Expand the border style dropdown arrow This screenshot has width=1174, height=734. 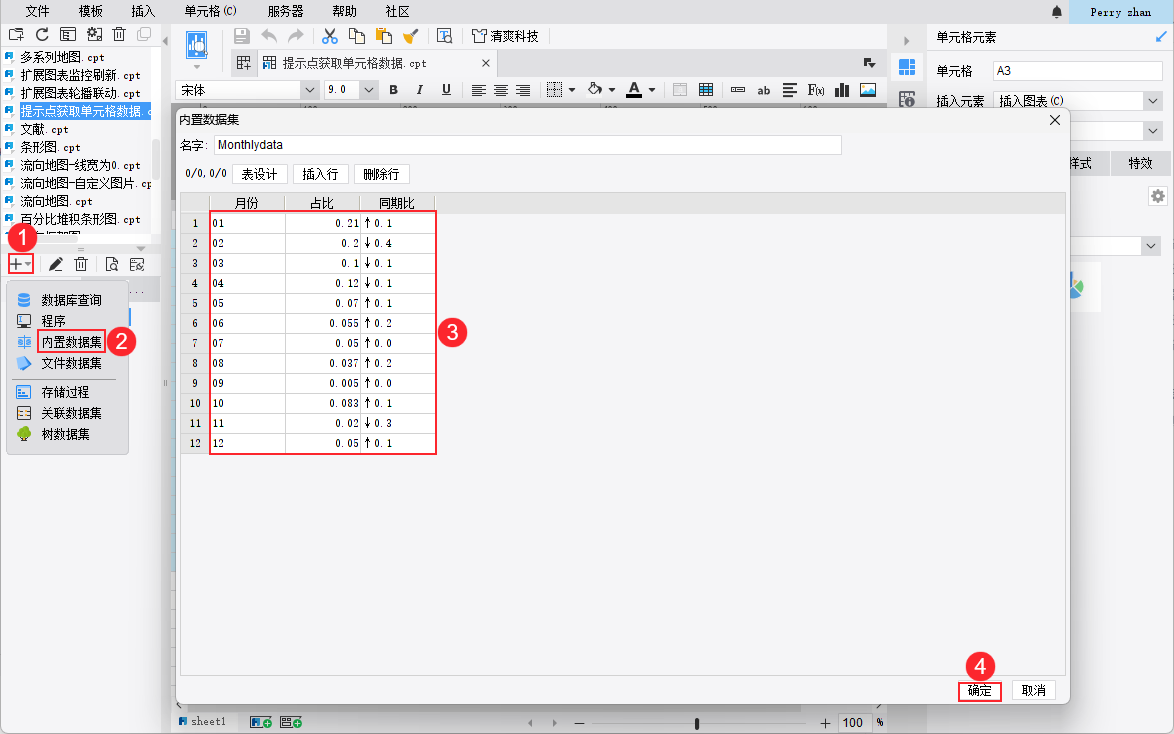[x=572, y=90]
